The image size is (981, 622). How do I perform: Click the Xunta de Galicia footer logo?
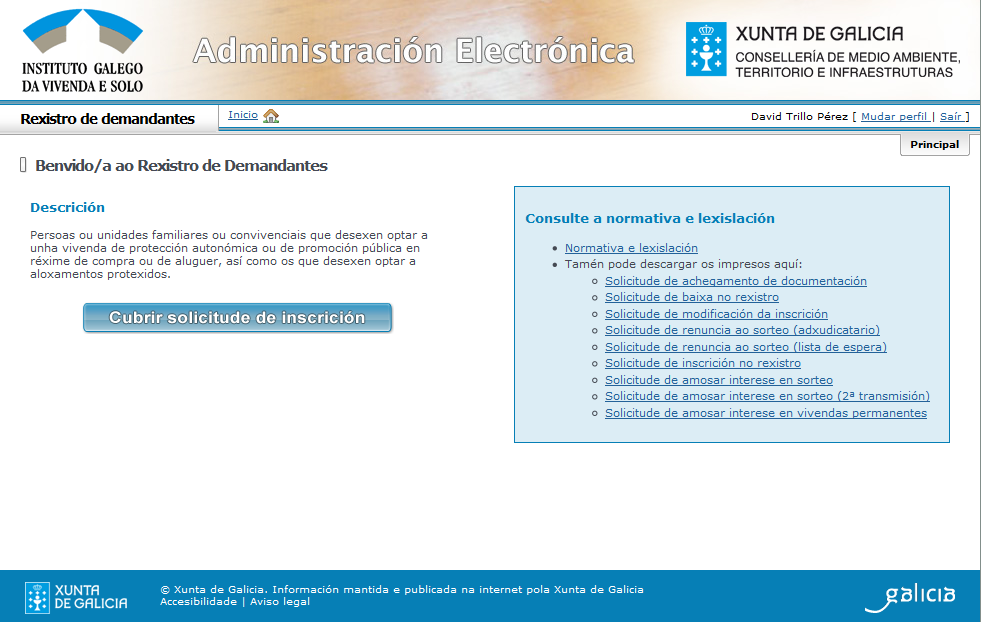click(76, 597)
